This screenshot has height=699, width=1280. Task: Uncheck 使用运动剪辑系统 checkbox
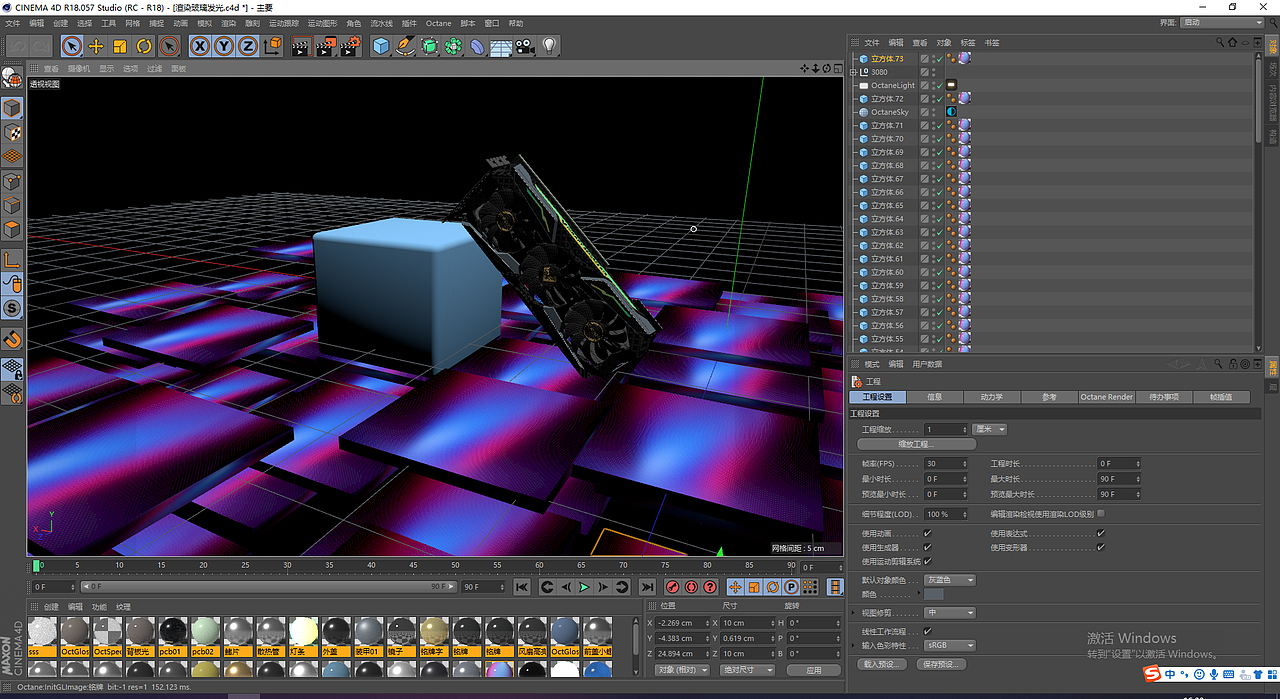tap(927, 561)
